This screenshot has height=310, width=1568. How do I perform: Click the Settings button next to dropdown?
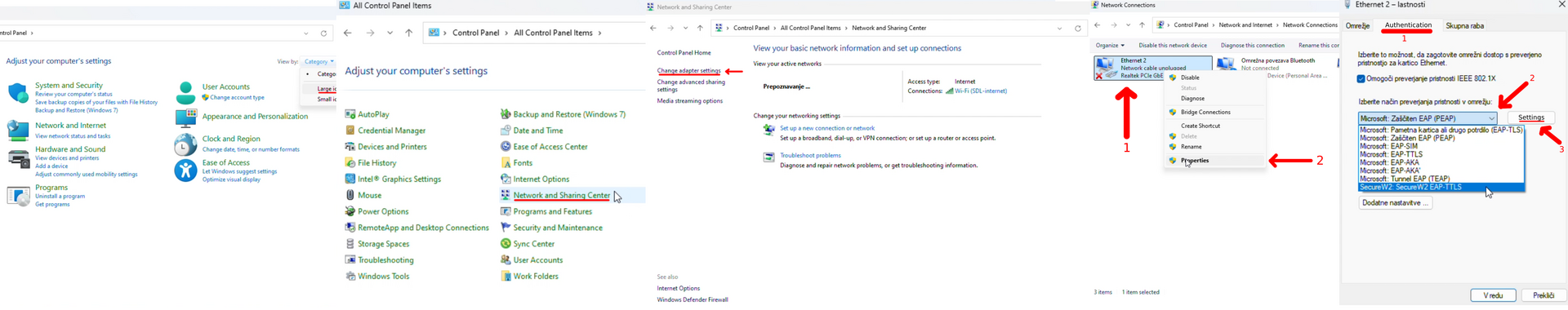click(x=1530, y=117)
